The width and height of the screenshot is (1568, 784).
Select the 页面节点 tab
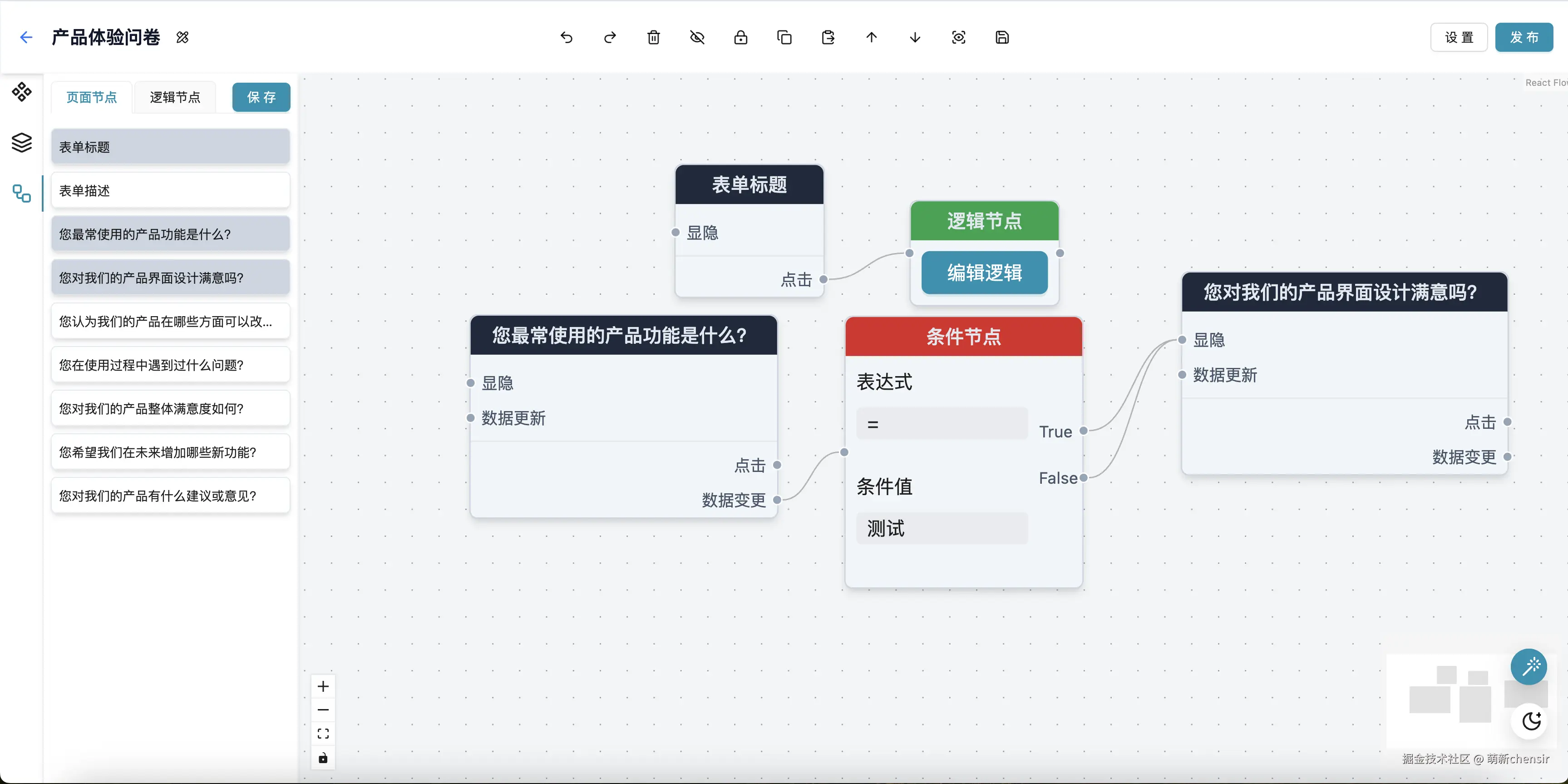click(91, 98)
